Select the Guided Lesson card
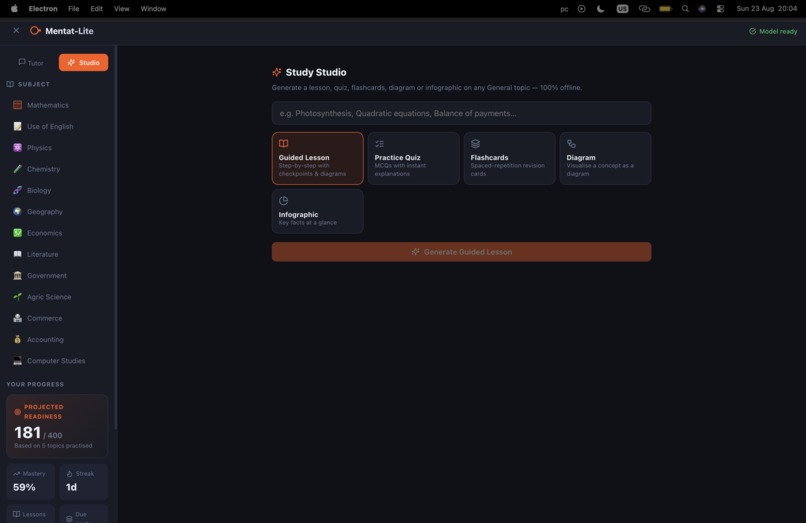Image resolution: width=806 pixels, height=523 pixels. point(318,158)
